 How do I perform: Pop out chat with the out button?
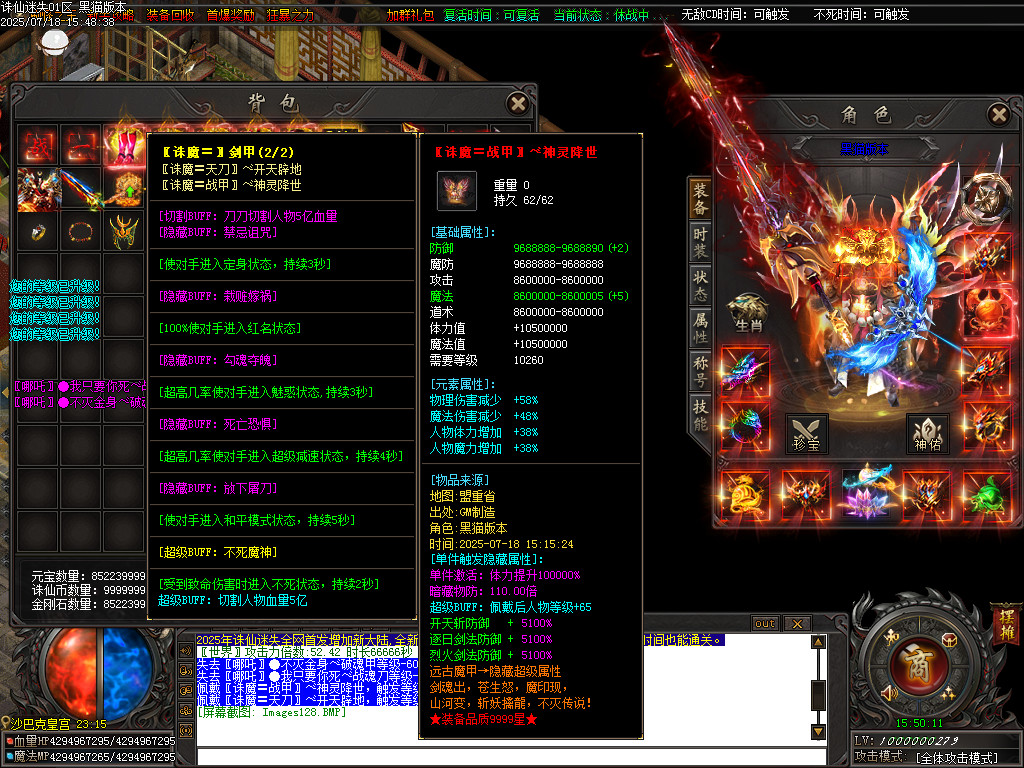[764, 623]
